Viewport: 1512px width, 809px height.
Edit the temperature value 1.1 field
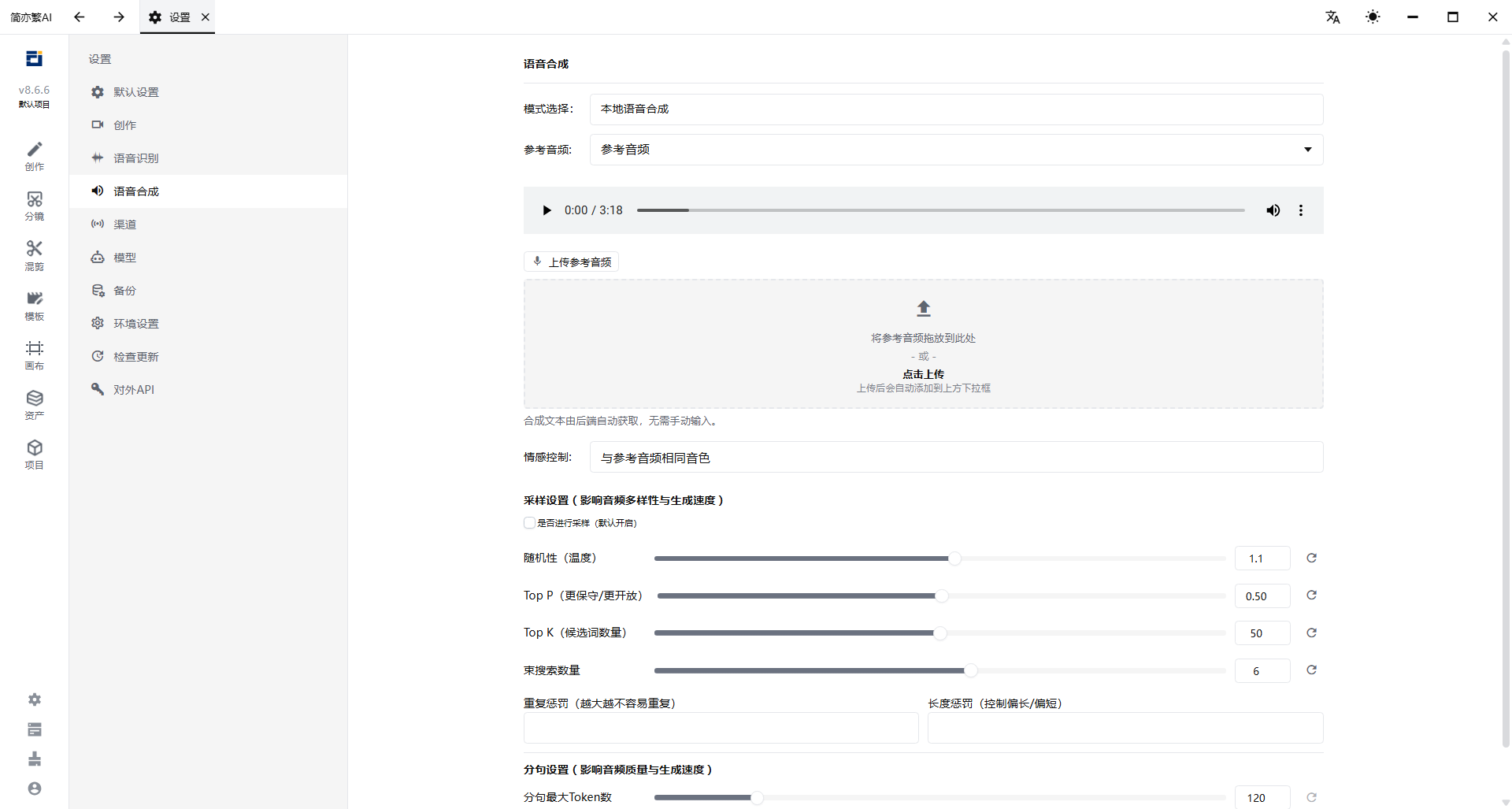(1262, 559)
